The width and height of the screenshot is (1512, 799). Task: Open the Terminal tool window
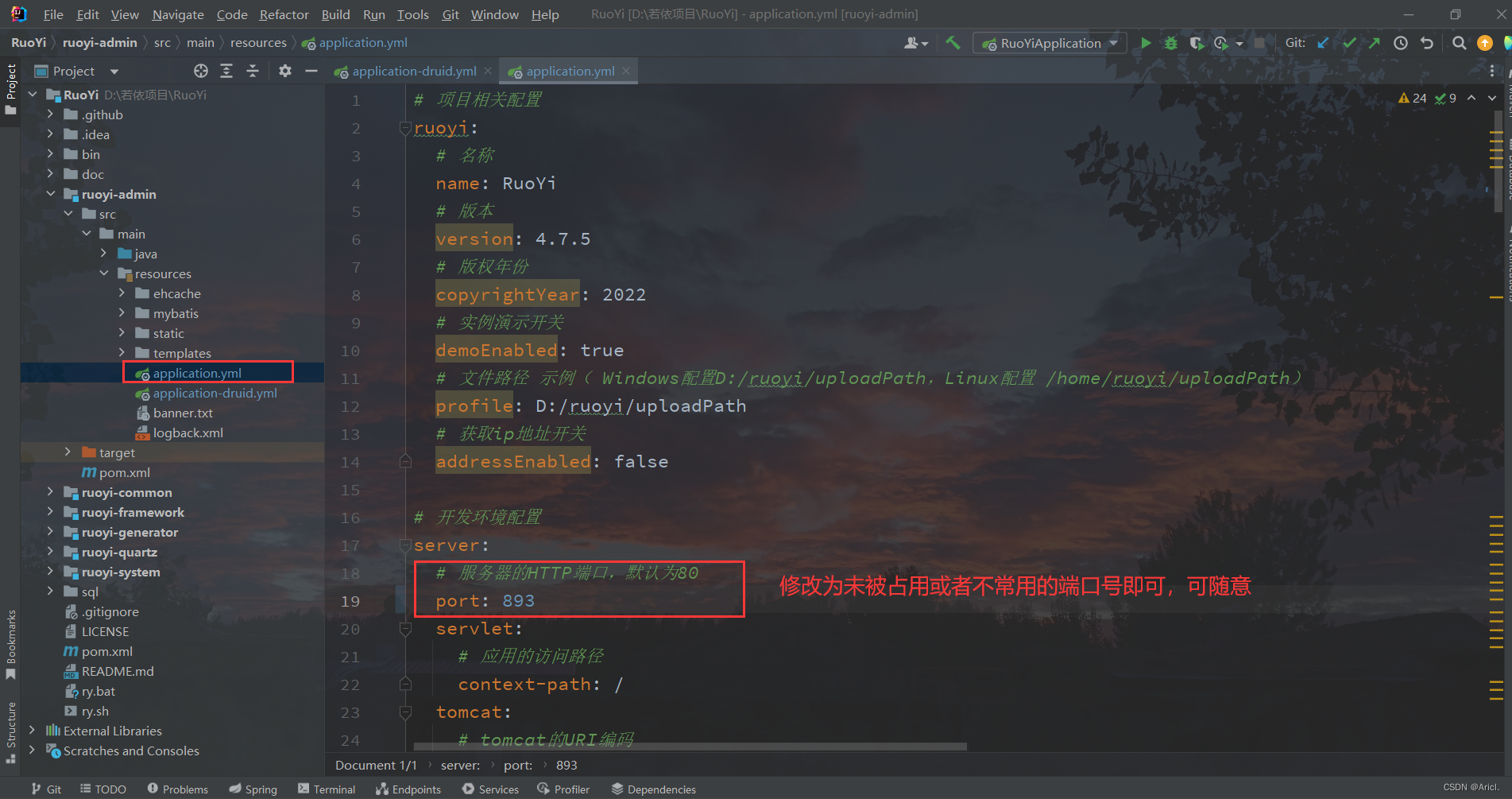click(x=327, y=789)
